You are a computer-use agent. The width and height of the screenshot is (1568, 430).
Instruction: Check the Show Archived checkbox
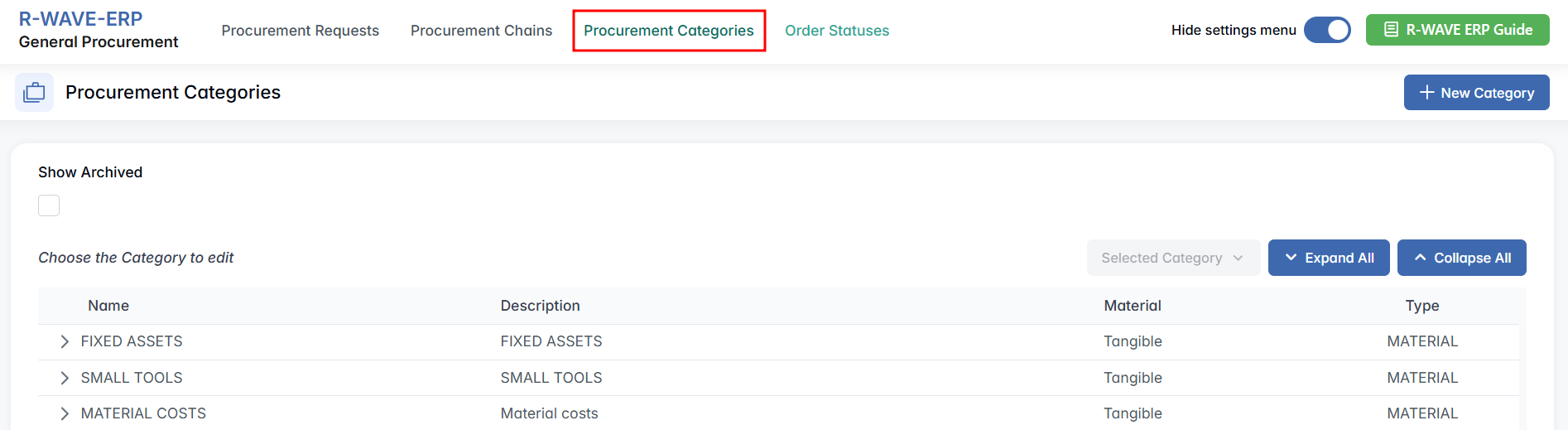click(x=49, y=205)
